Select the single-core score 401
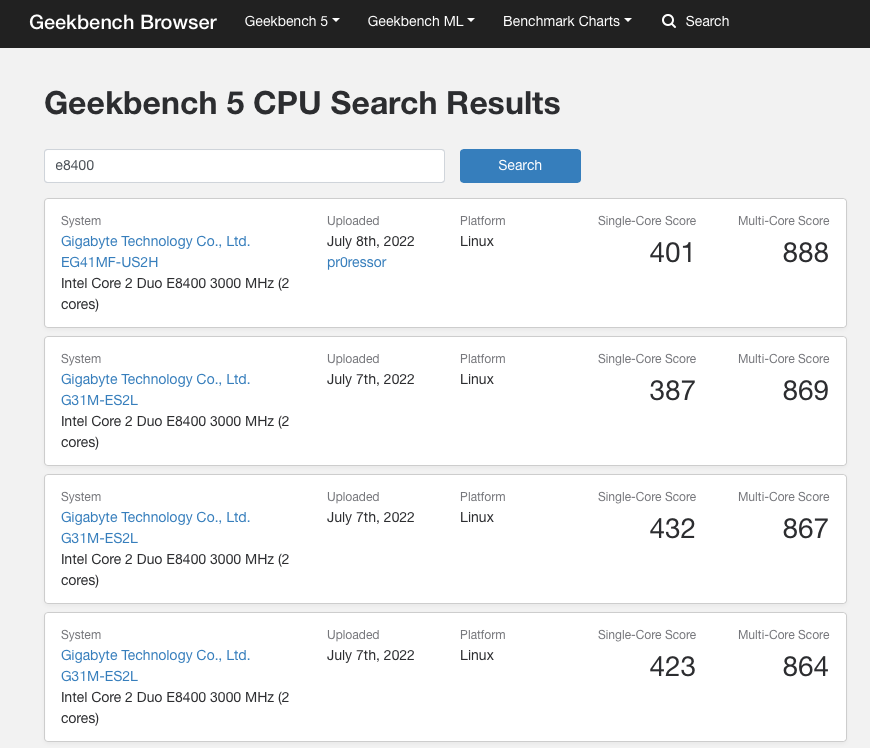 671,253
